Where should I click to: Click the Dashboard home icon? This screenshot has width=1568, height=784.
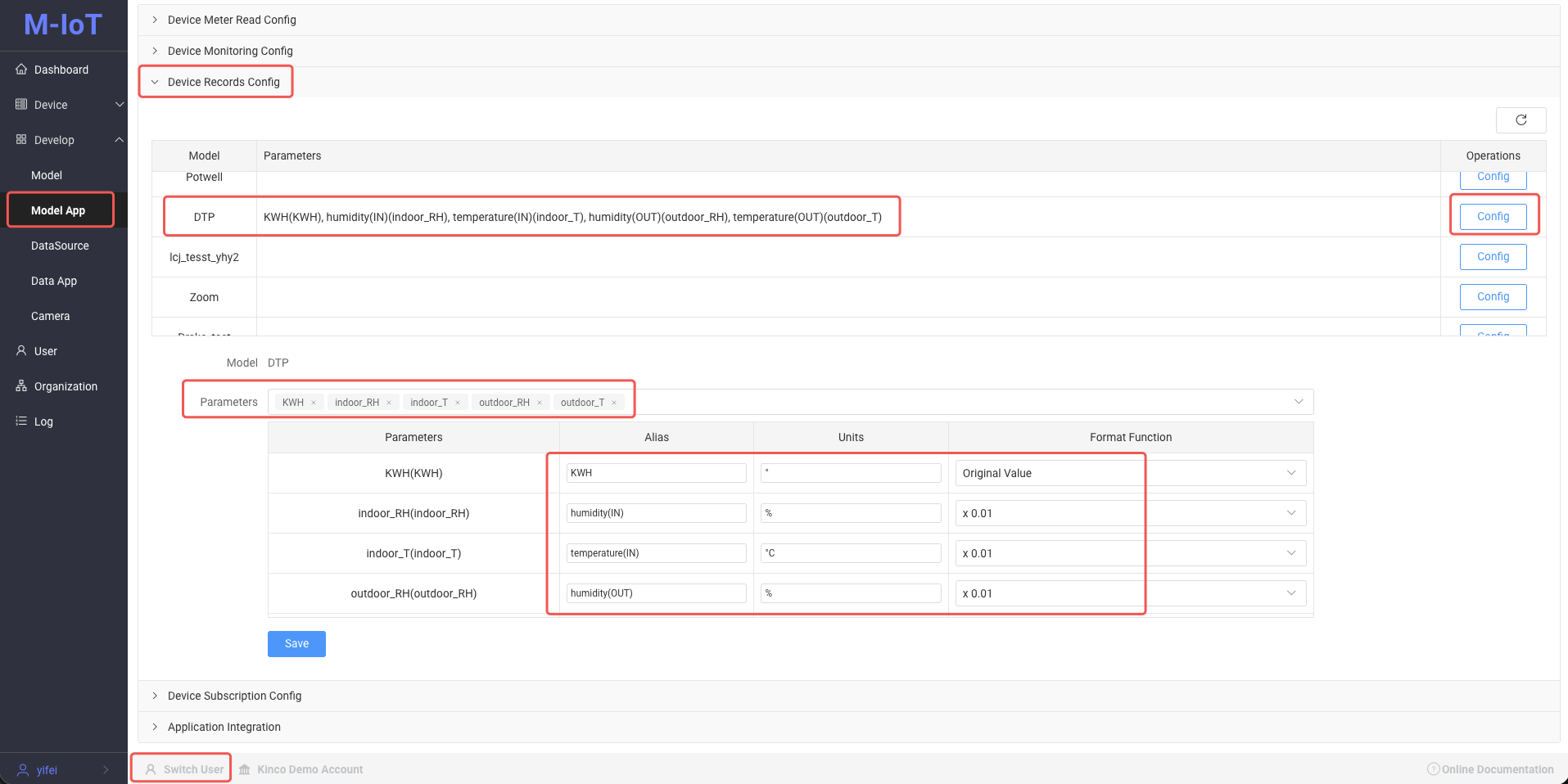(21, 70)
